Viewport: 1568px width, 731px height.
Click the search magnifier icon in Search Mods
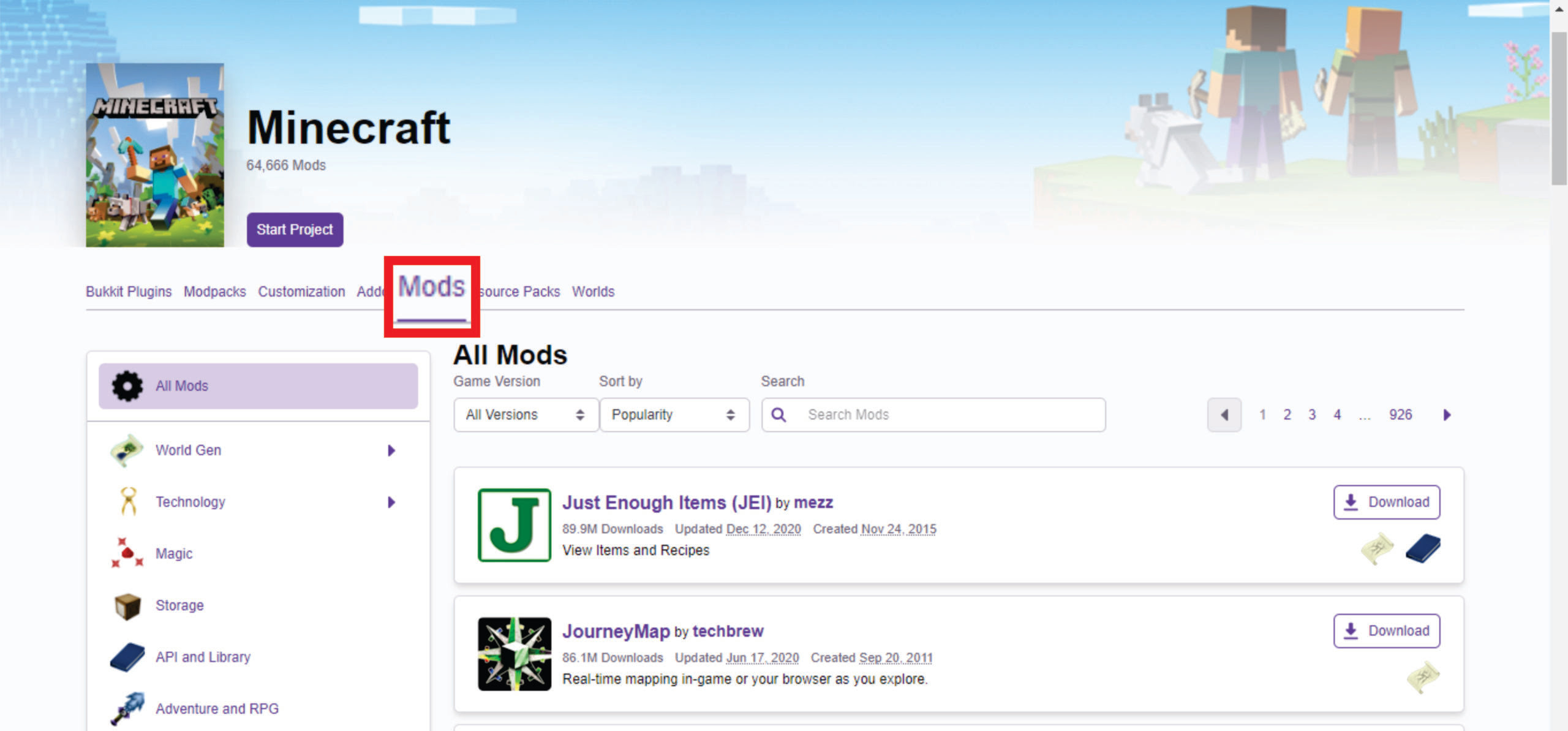(x=779, y=415)
